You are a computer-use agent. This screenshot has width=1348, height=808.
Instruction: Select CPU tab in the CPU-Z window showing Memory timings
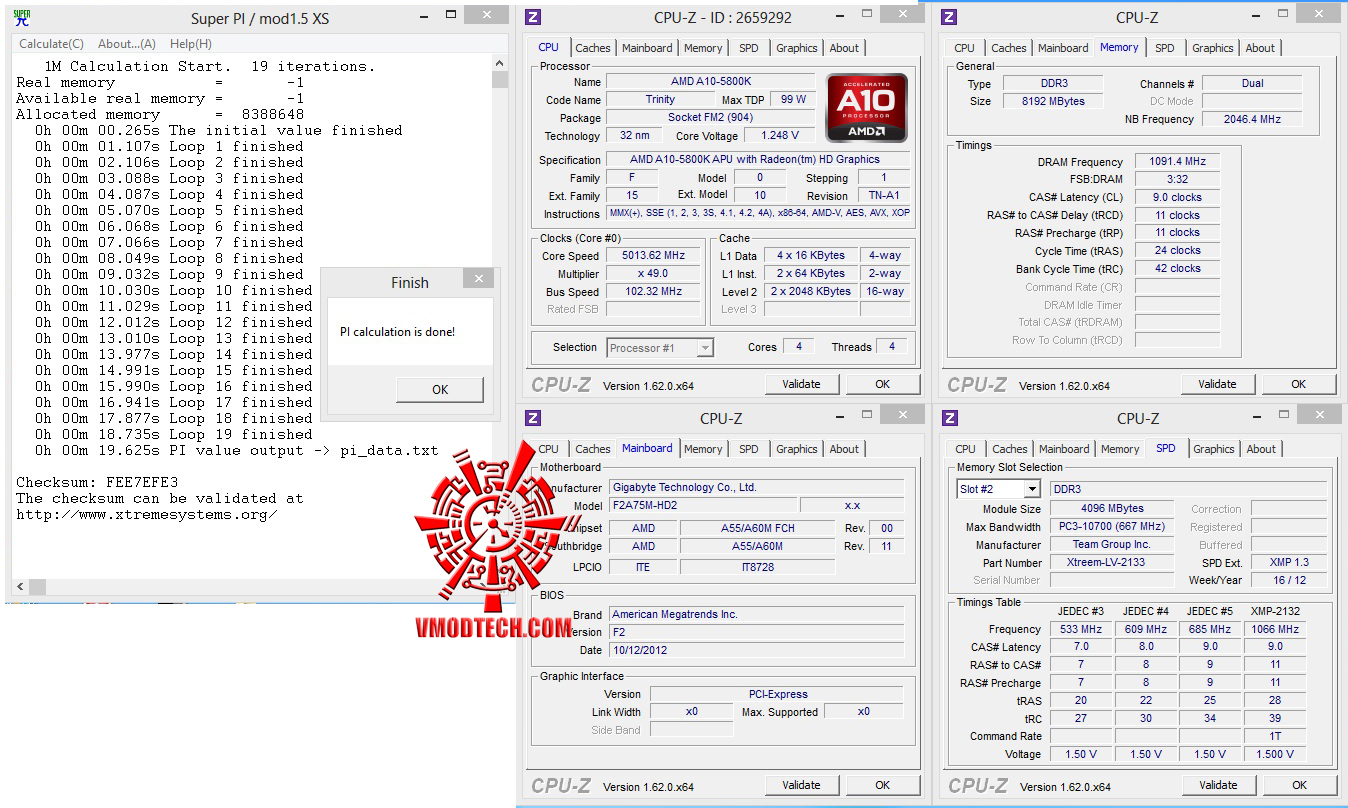point(965,48)
